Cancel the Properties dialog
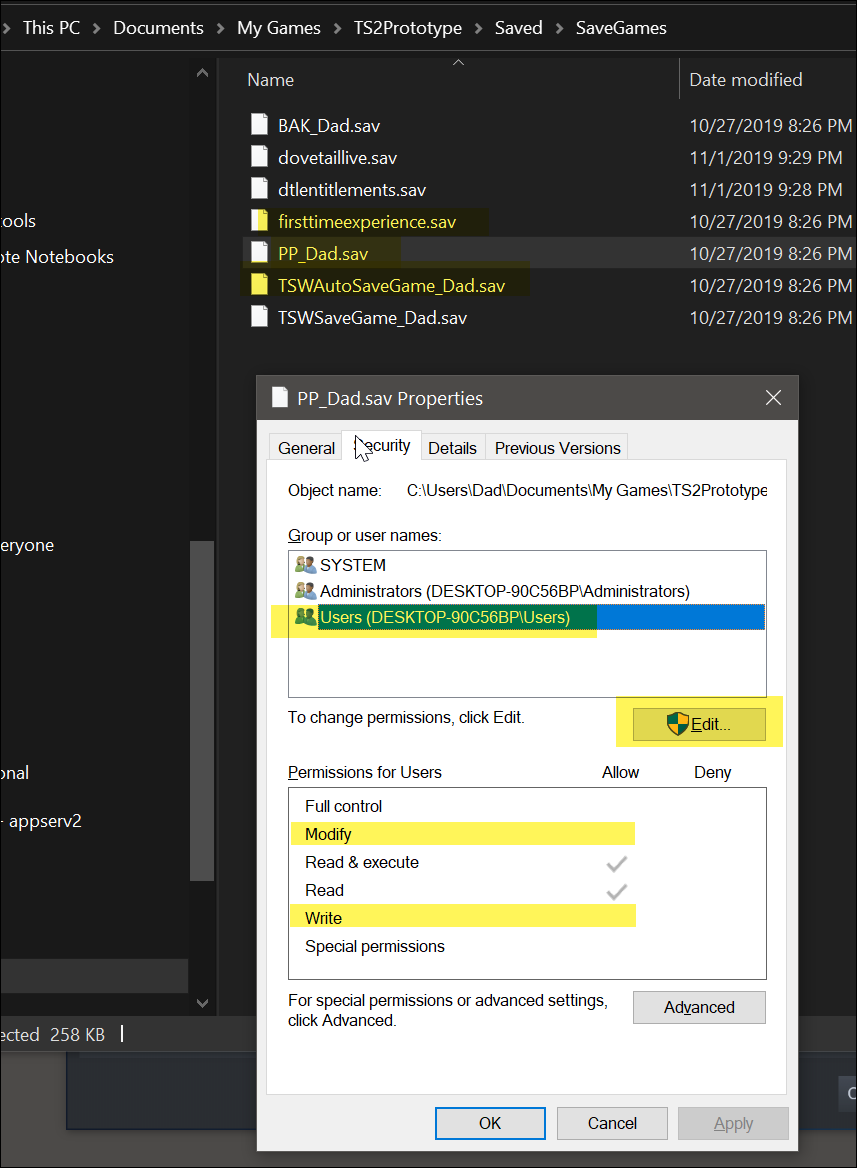857x1168 pixels. tap(612, 1123)
